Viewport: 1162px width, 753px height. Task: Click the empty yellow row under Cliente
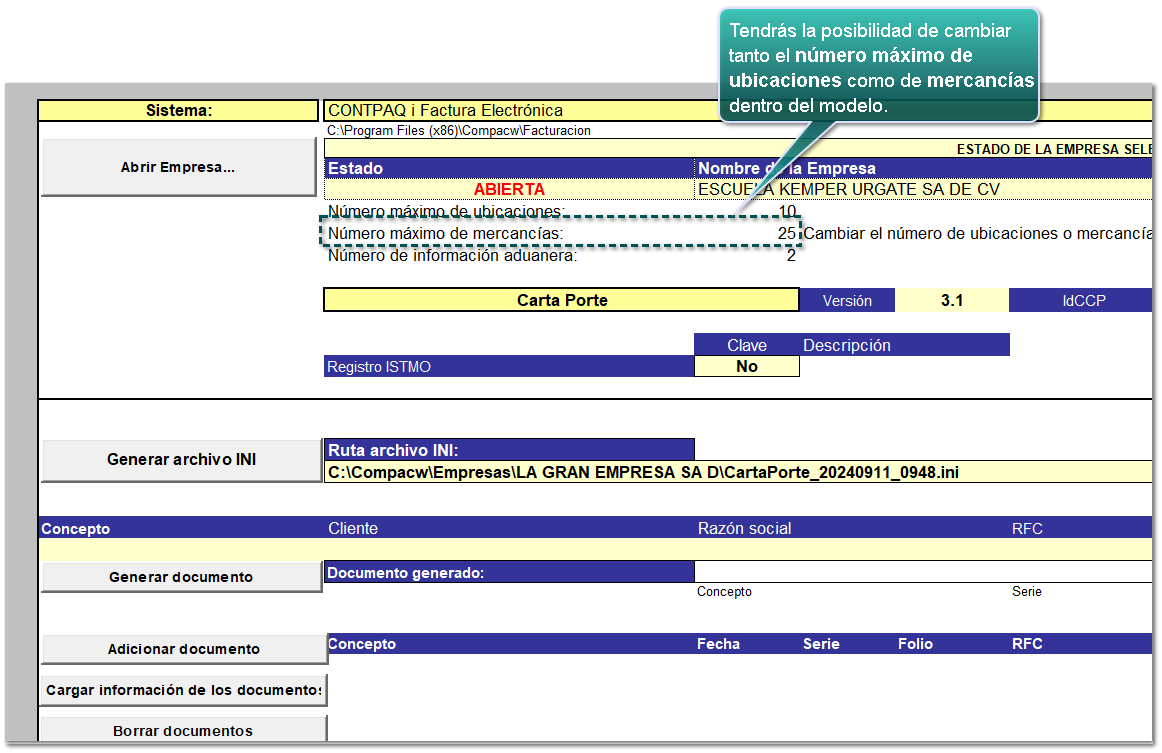(595, 549)
